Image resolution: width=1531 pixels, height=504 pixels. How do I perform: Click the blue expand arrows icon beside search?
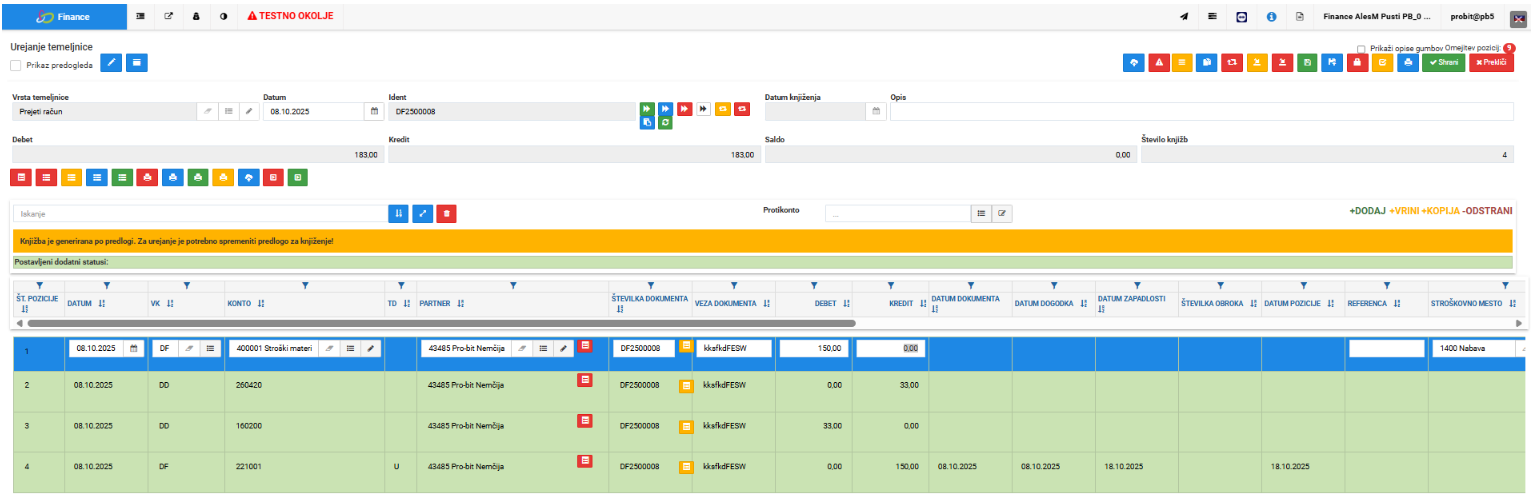422,213
